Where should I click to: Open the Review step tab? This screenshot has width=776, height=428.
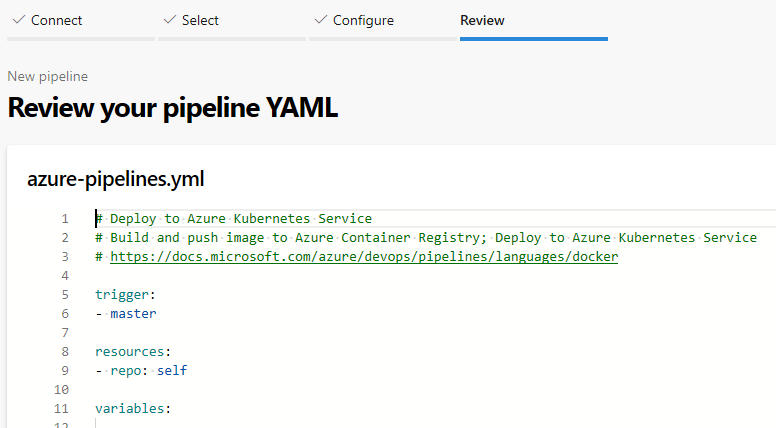click(x=534, y=21)
